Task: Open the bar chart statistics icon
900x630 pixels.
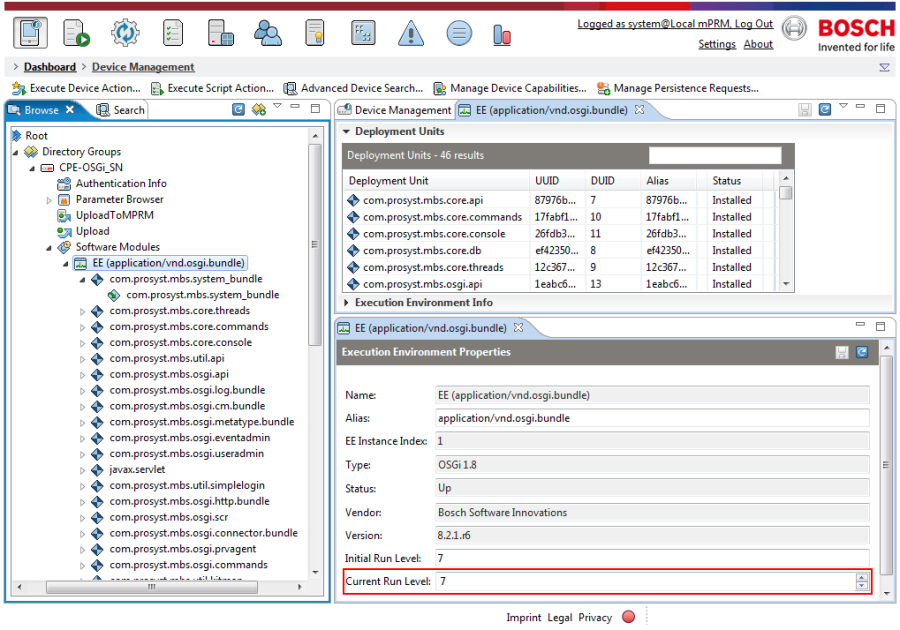Action: point(502,34)
